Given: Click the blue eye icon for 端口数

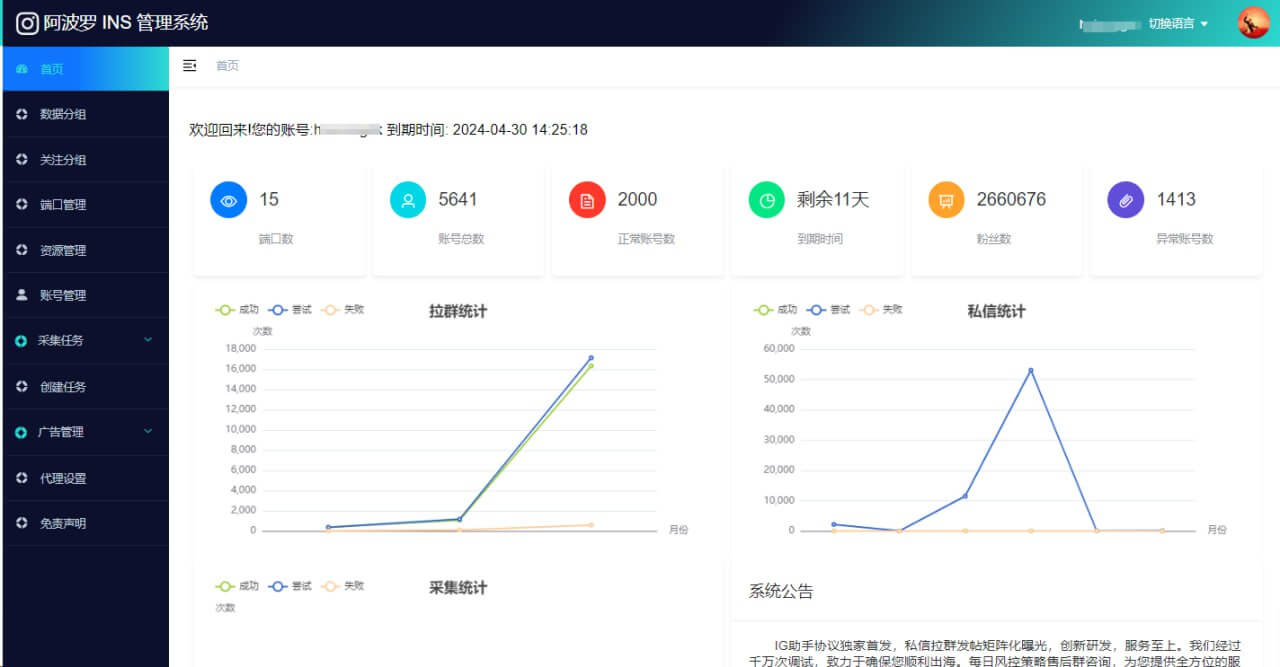Looking at the screenshot, I should tap(228, 200).
